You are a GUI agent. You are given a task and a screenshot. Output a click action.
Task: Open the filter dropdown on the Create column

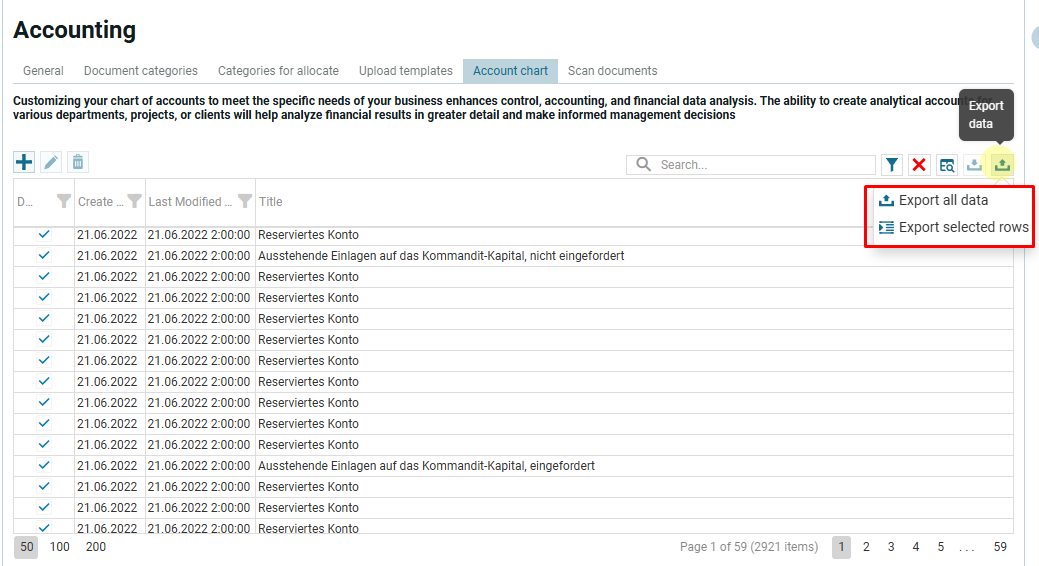coord(134,202)
